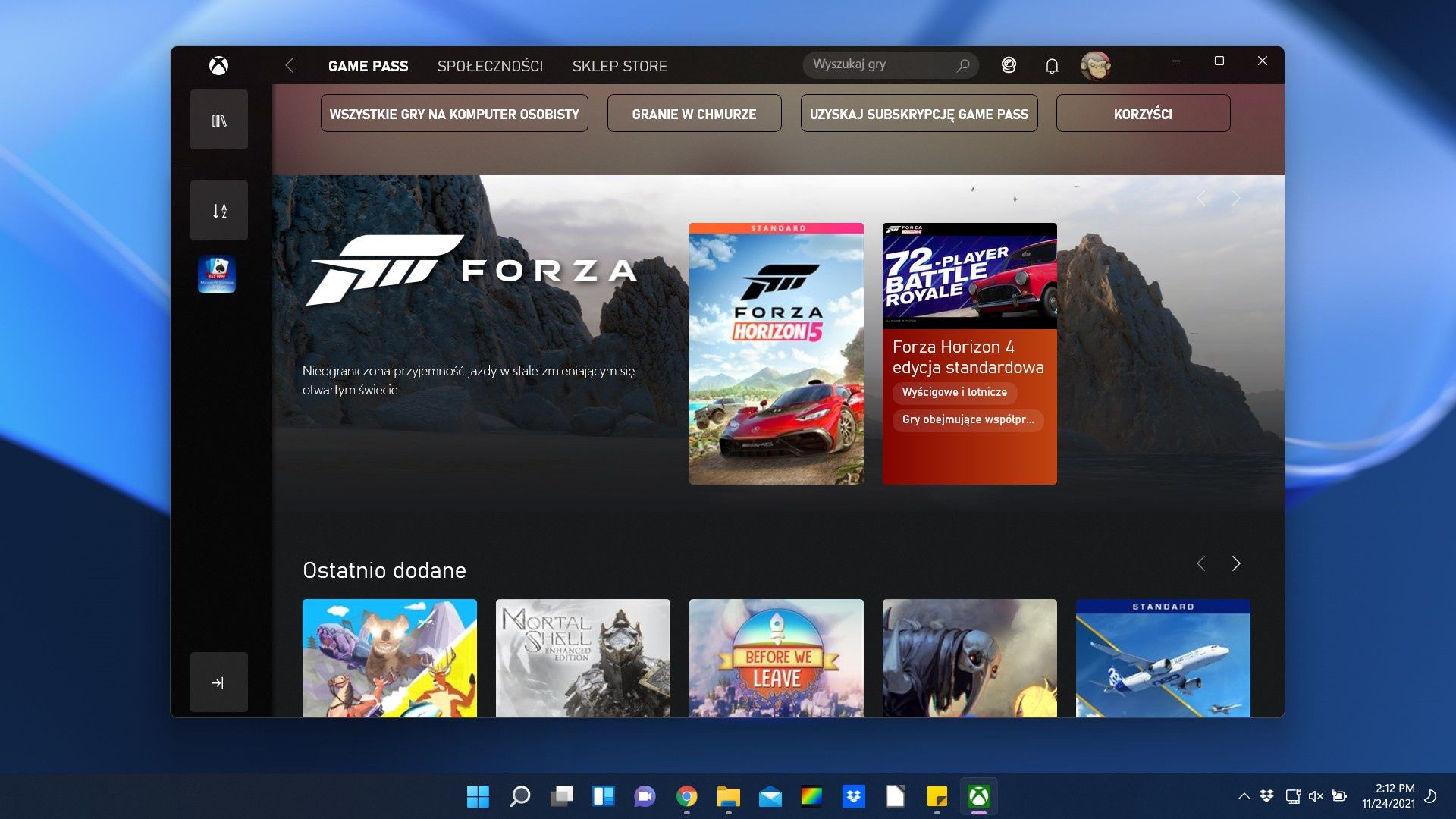This screenshot has width=1456, height=819.
Task: Click hero carousel previous arrow
Action: click(x=1201, y=199)
